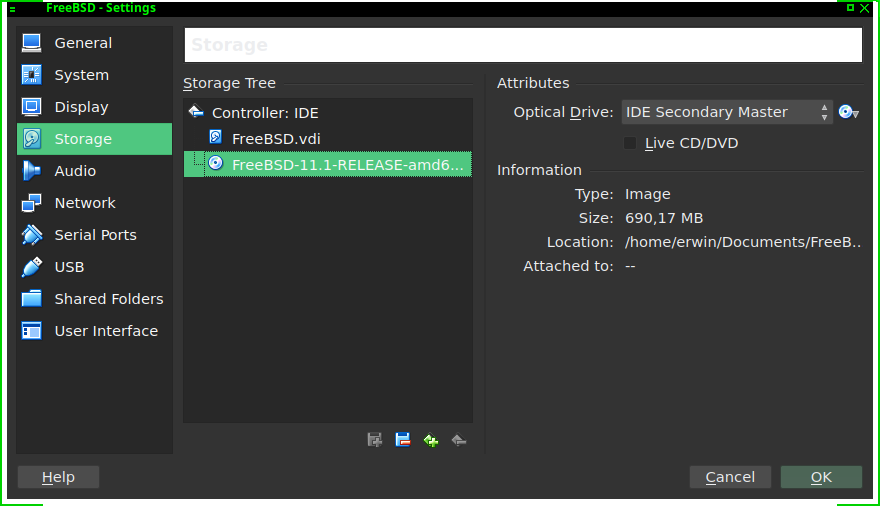This screenshot has width=880, height=506.
Task: Click the Display monitor icon
Action: point(31,107)
